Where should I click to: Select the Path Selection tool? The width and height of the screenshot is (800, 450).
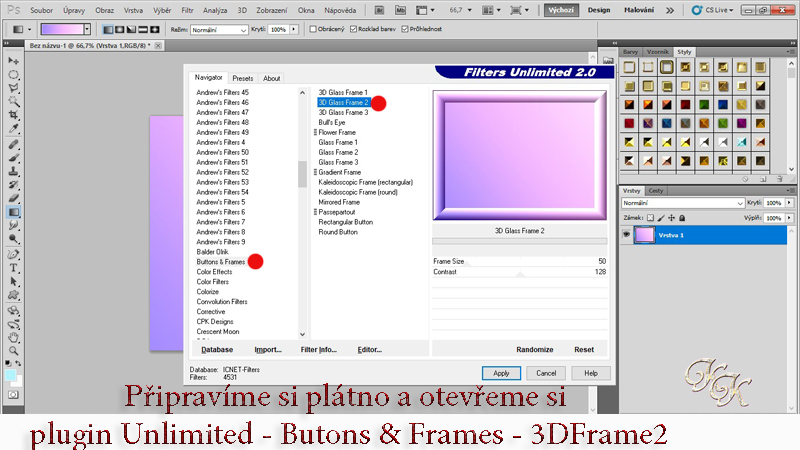tap(13, 282)
